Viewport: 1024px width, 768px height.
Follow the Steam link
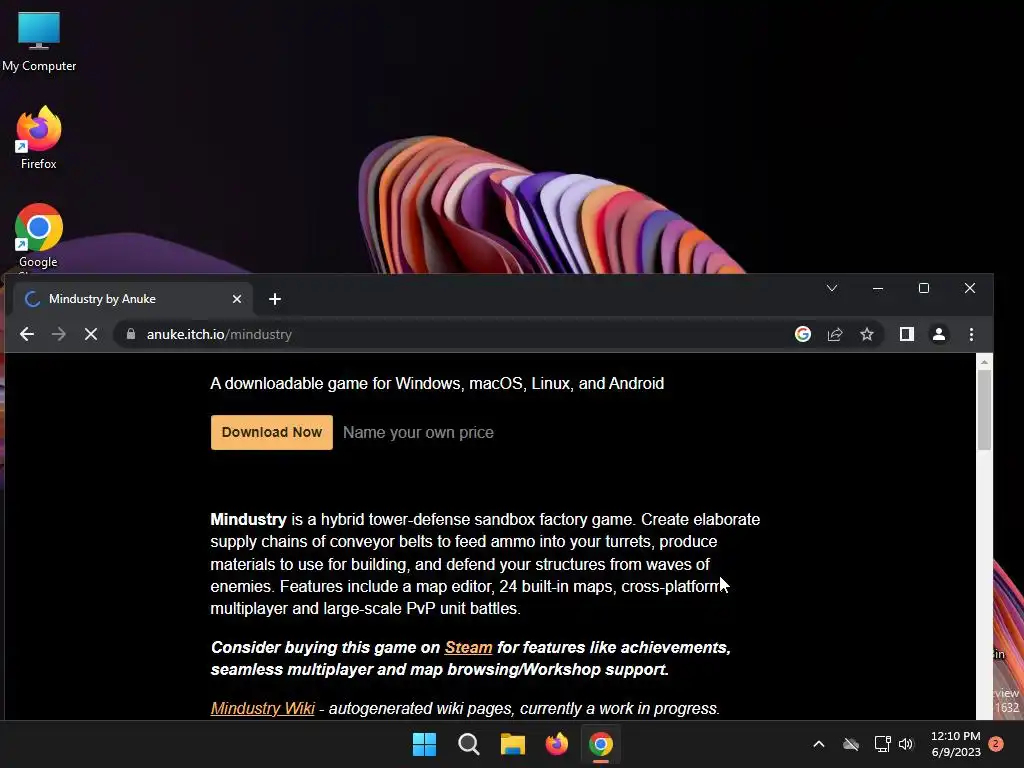pos(468,647)
